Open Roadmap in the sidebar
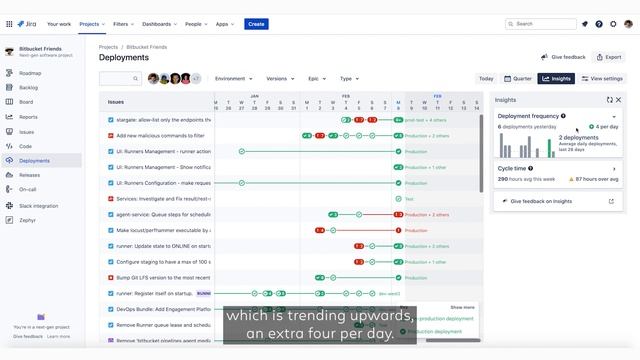 tap(30, 73)
